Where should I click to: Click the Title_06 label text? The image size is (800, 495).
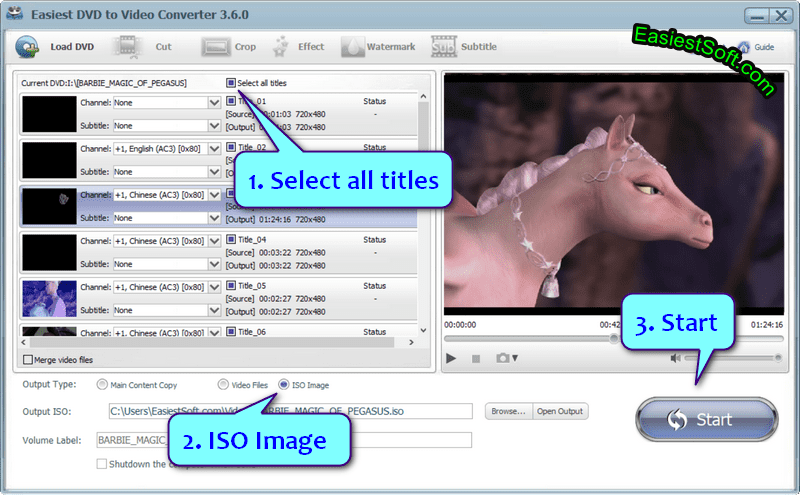[x=252, y=332]
